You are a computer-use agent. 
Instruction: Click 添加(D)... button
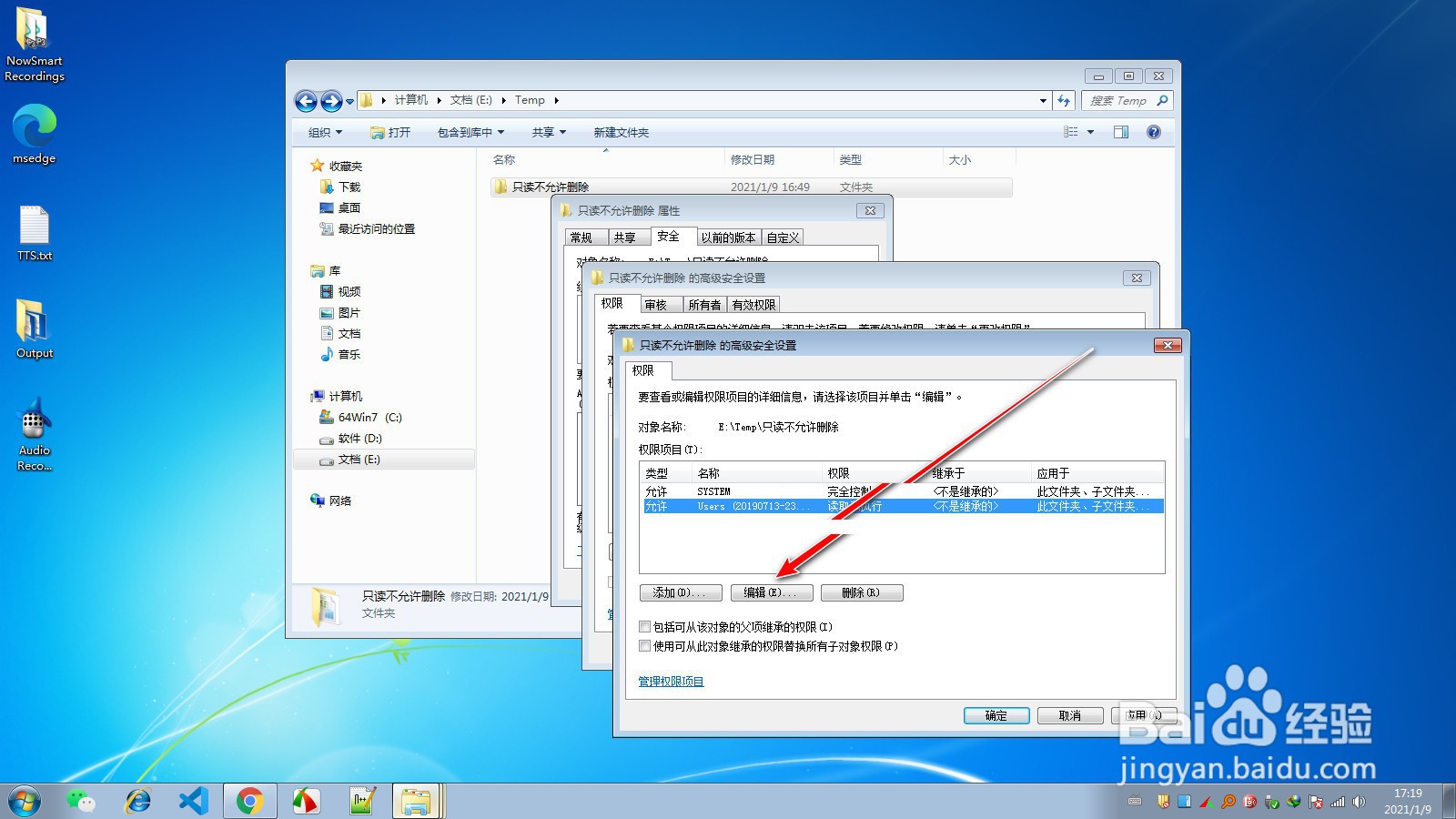681,592
